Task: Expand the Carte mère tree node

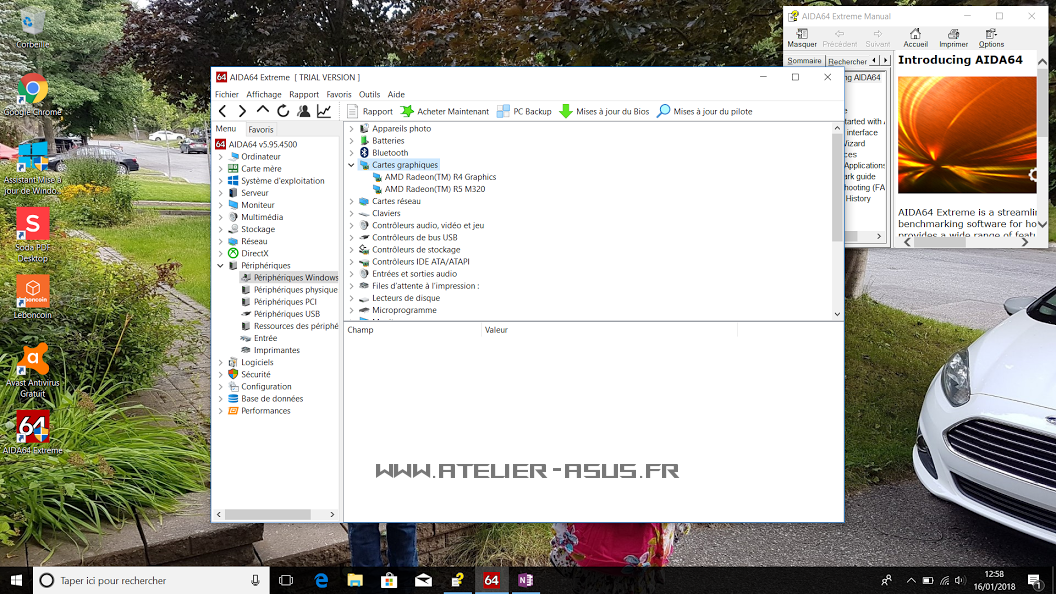Action: tap(220, 168)
